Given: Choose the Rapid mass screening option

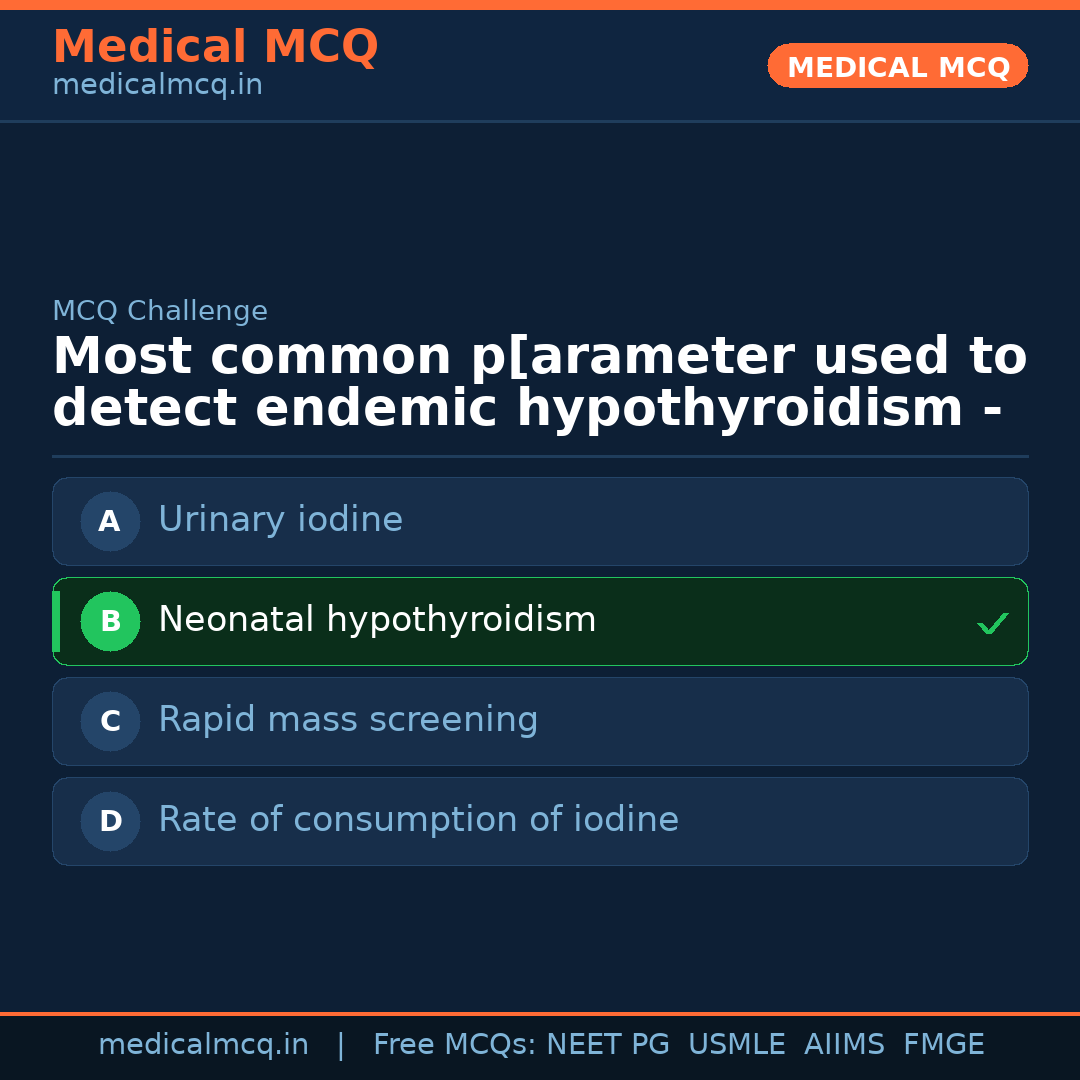Looking at the screenshot, I should pyautogui.click(x=348, y=720).
